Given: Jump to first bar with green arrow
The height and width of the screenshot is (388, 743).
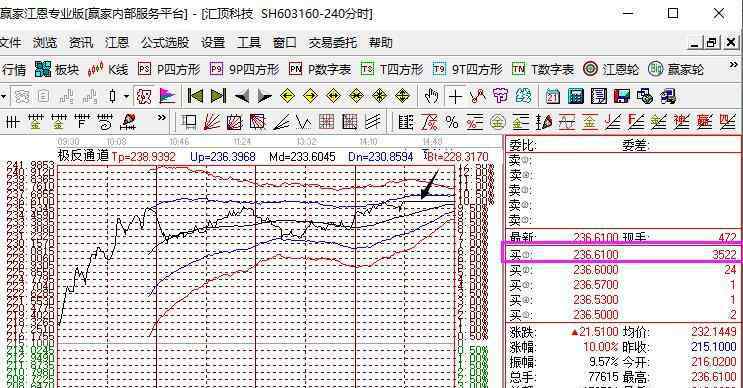Looking at the screenshot, I should [195, 97].
